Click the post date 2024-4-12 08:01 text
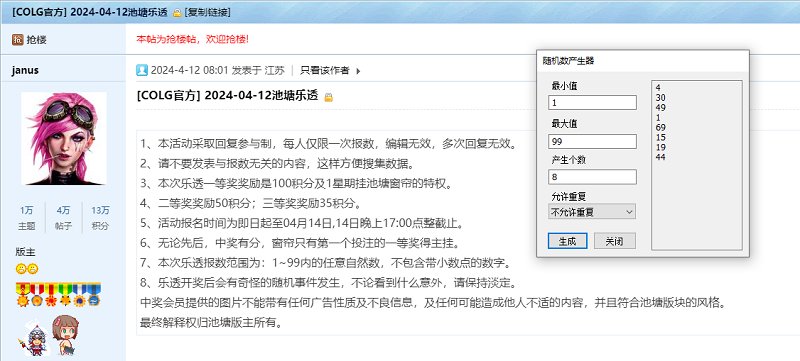 [189, 71]
